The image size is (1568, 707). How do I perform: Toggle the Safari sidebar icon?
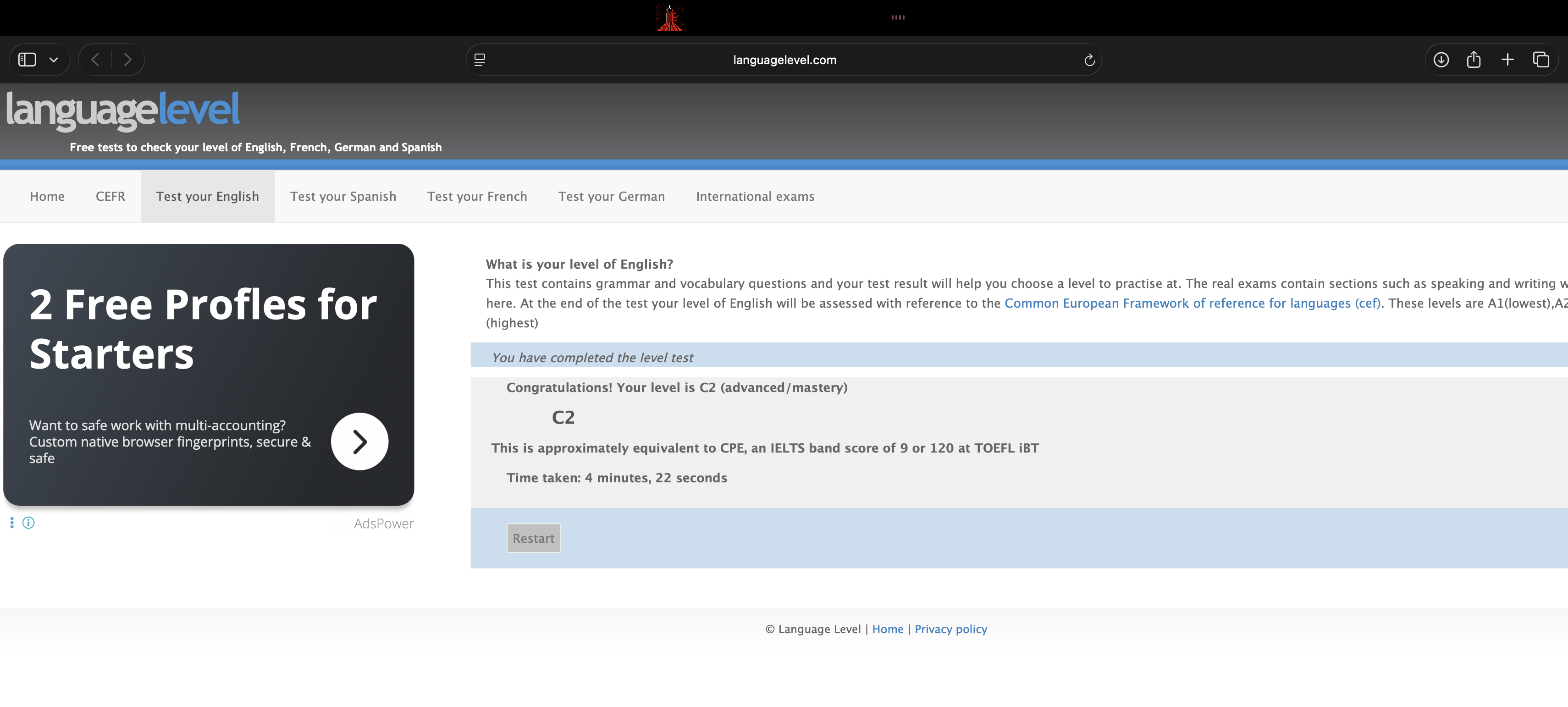(28, 60)
